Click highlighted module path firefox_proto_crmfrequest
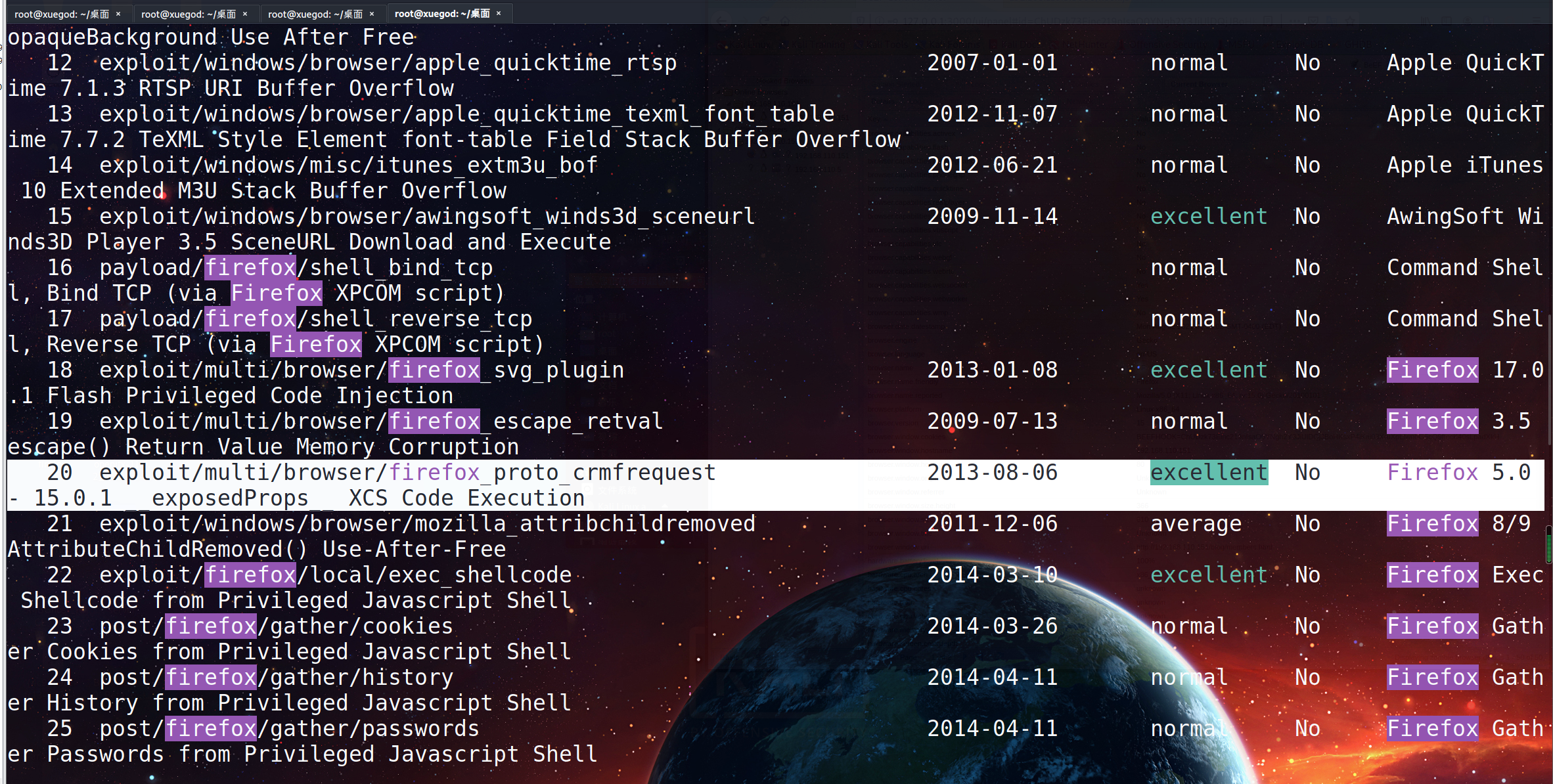 click(x=407, y=473)
